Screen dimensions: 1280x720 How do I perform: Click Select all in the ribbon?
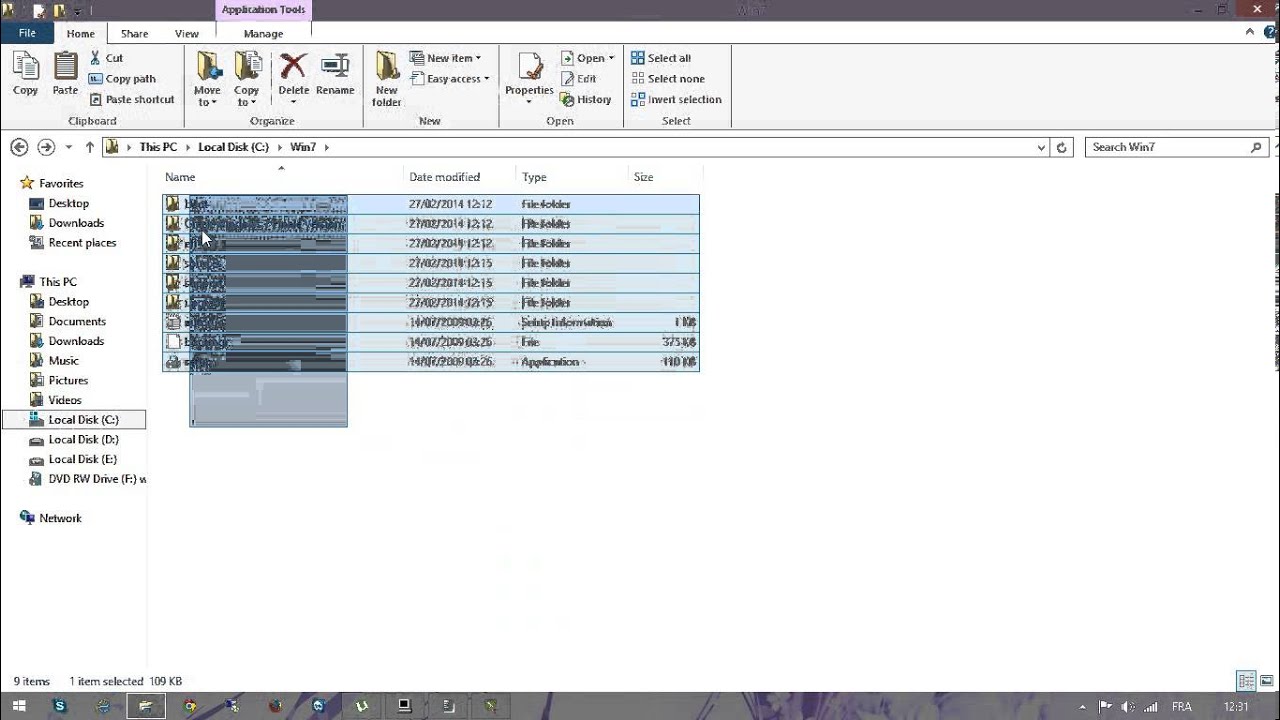point(661,58)
